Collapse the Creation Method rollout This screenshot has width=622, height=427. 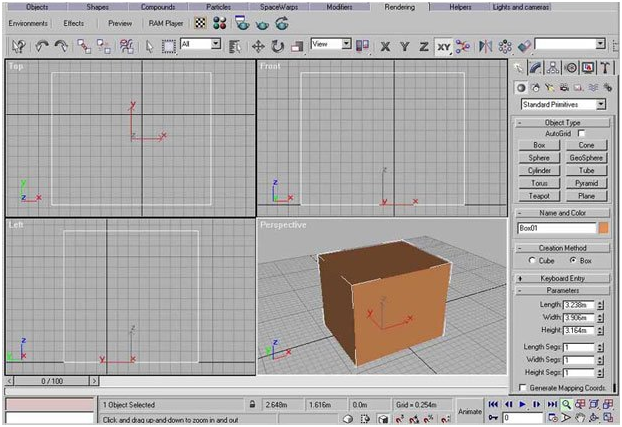pyautogui.click(x=562, y=248)
